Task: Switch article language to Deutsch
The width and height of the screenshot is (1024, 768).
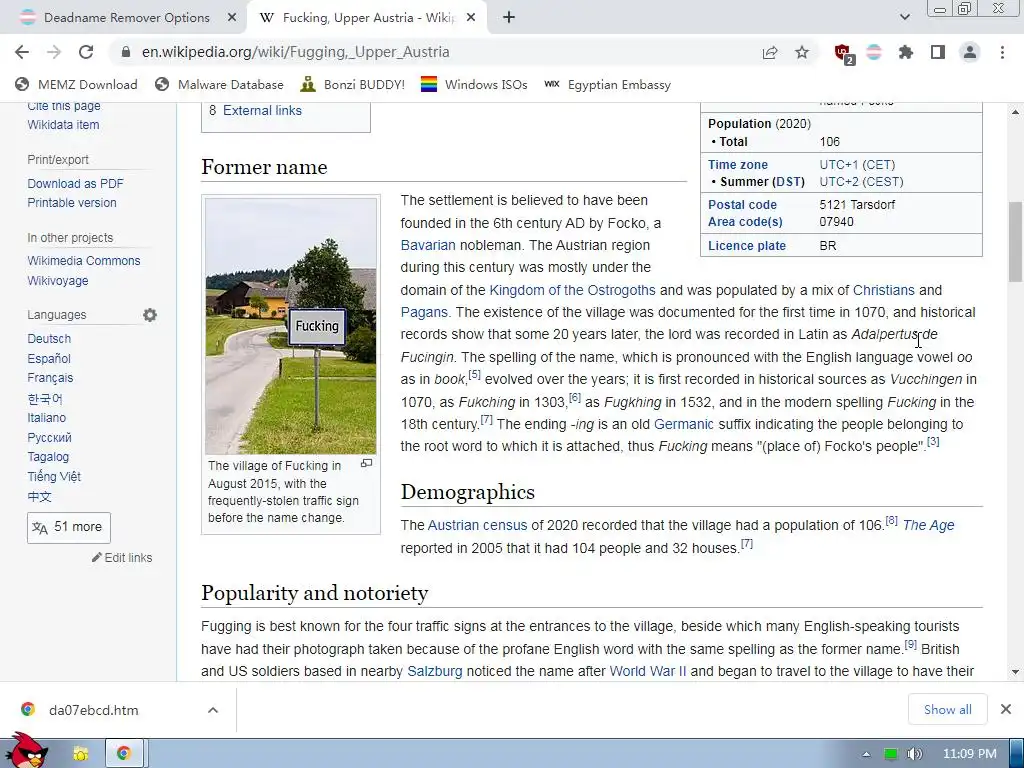Action: click(x=49, y=339)
